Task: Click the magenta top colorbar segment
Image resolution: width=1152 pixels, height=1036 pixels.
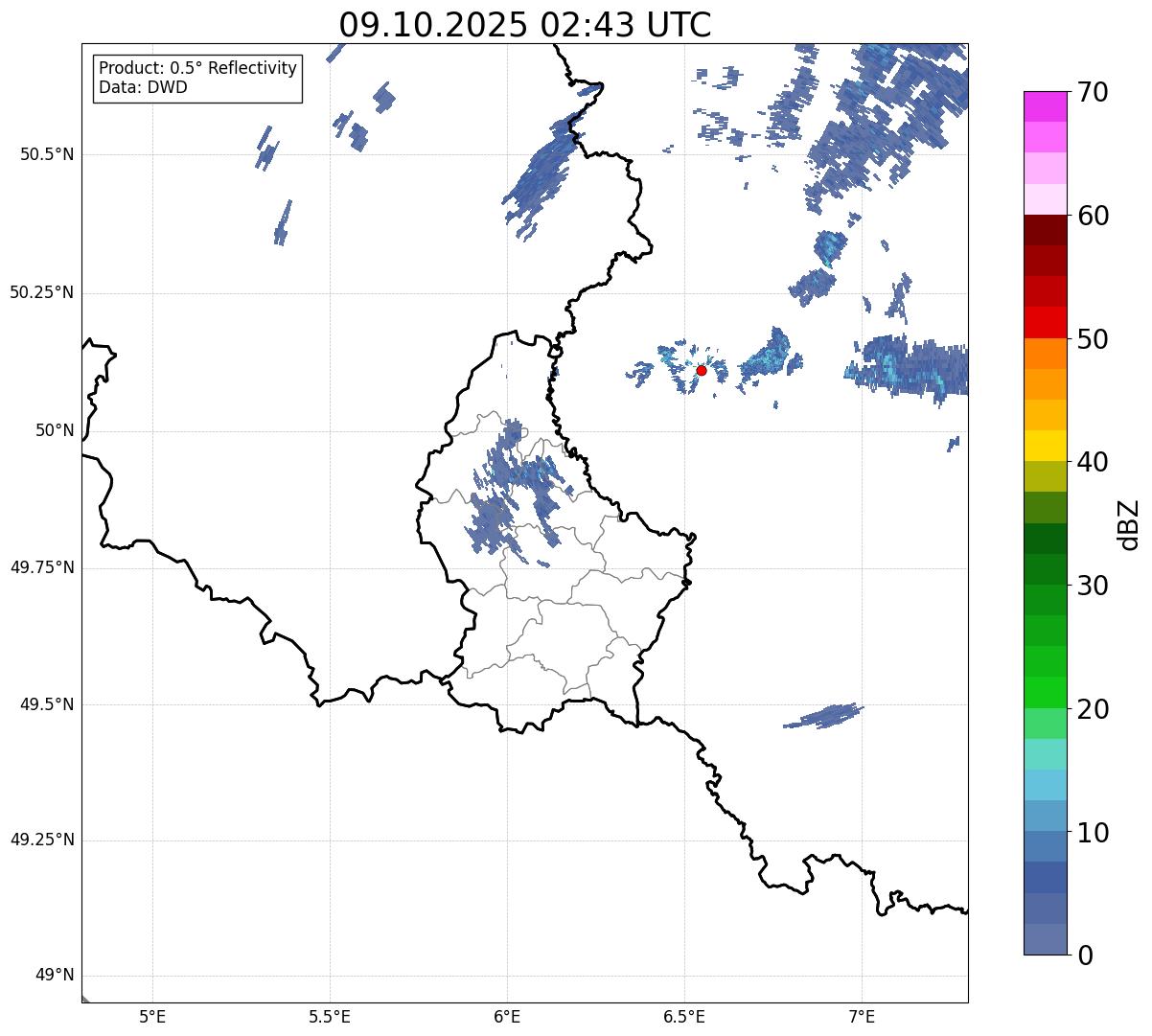Action: click(x=1046, y=106)
